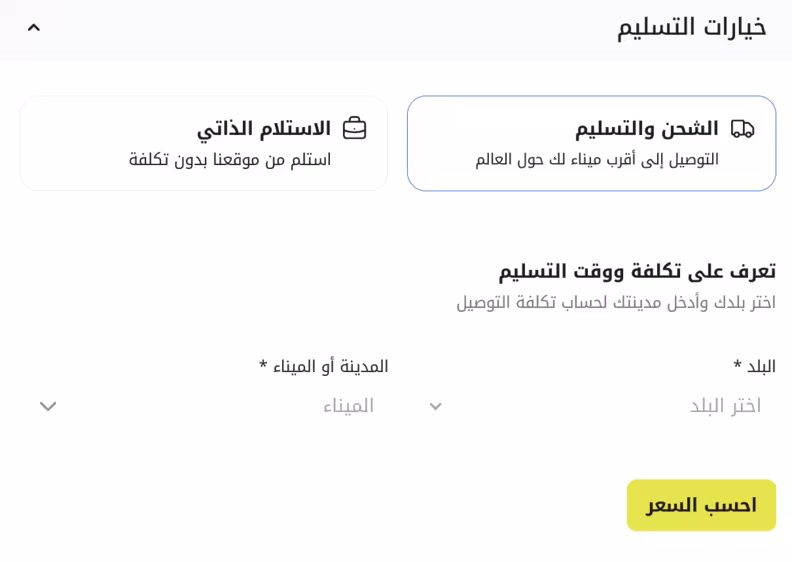Click the البلد field label

pos(755,367)
